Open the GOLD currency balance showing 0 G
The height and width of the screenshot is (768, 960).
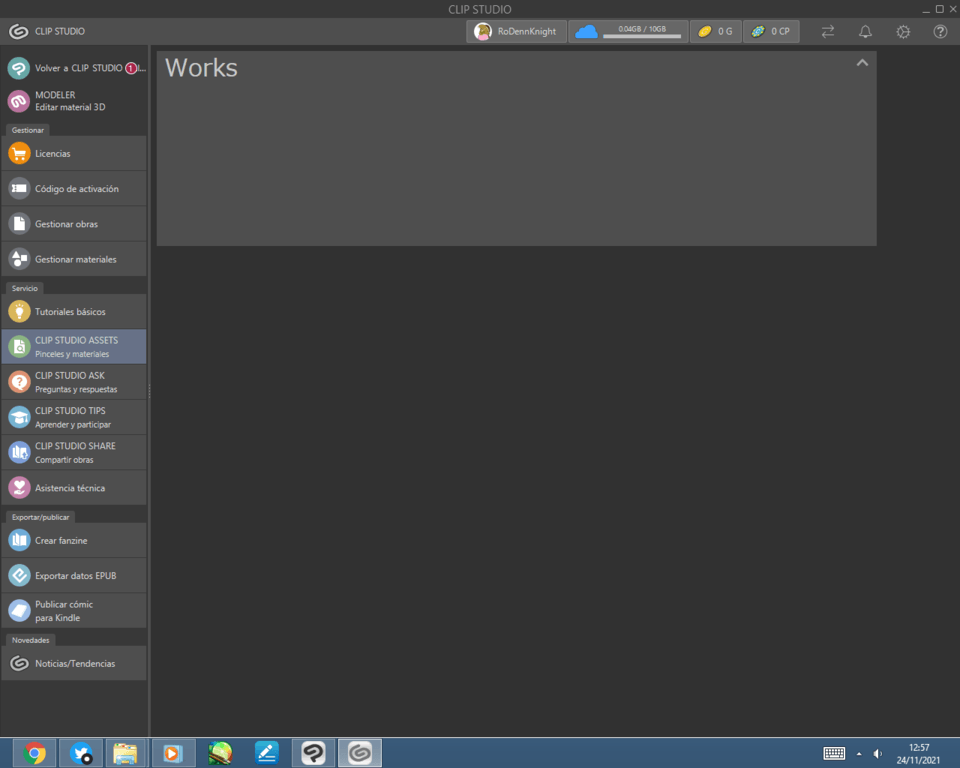click(x=715, y=31)
